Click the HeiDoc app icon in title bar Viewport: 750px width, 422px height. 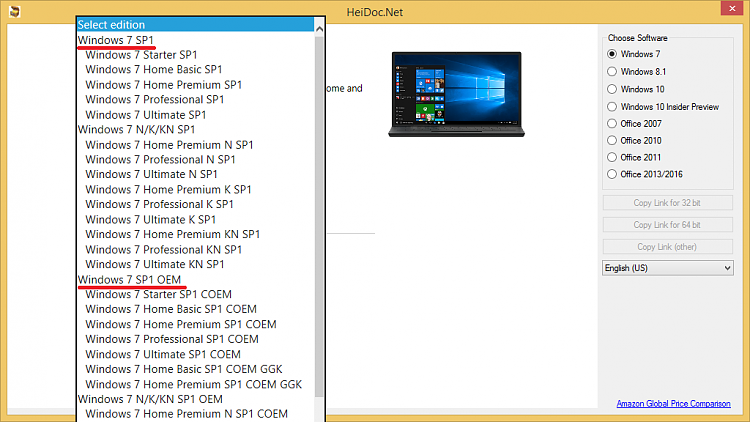(x=14, y=11)
